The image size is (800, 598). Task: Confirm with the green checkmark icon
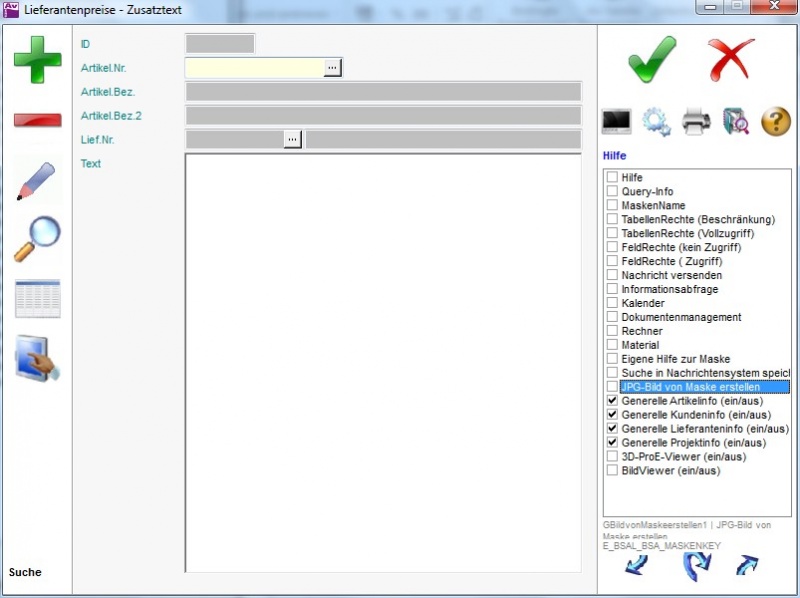(x=652, y=59)
